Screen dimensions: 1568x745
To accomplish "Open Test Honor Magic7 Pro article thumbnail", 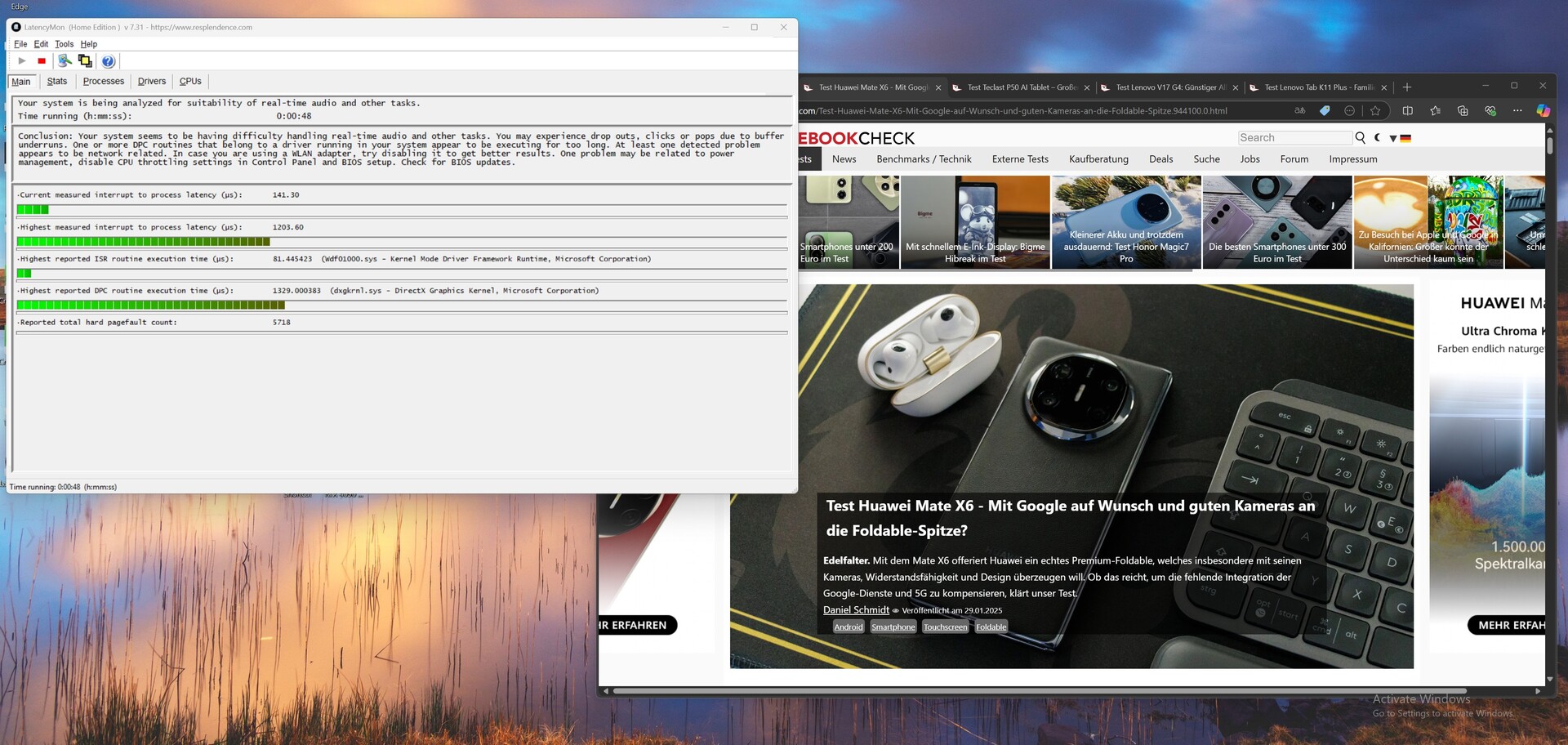I will 1126,222.
